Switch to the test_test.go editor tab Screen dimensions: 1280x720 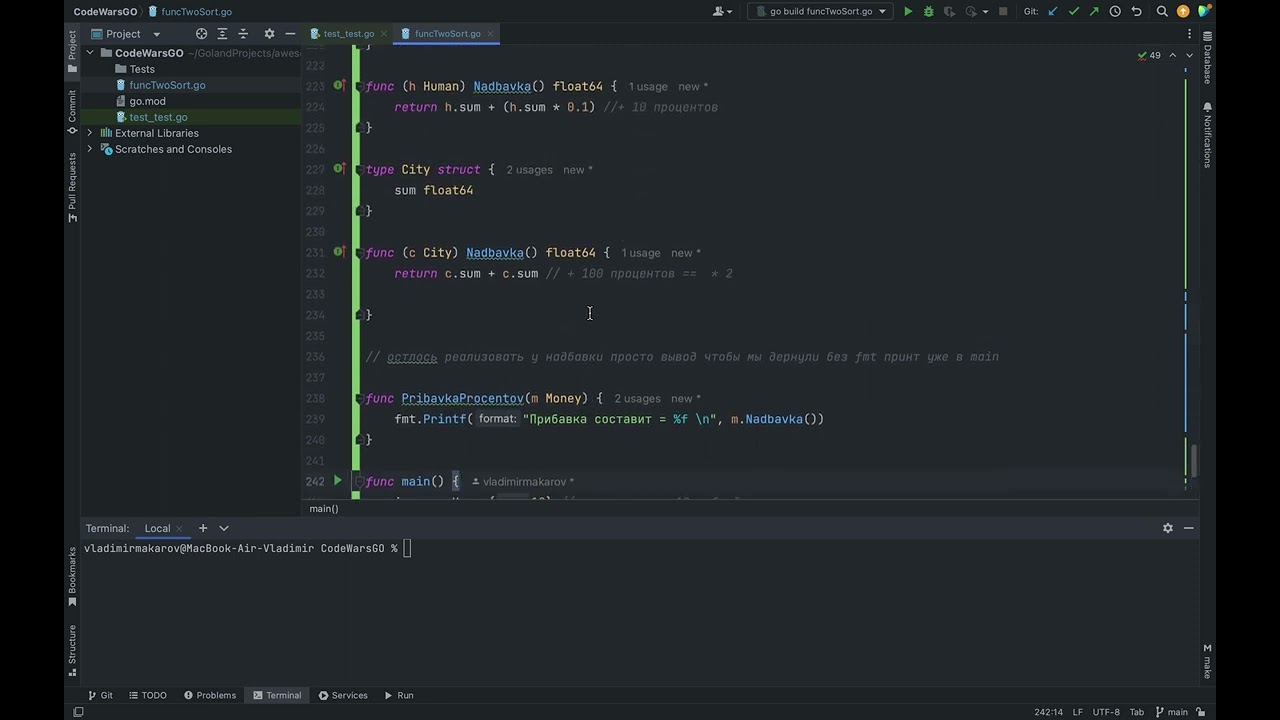click(x=348, y=34)
